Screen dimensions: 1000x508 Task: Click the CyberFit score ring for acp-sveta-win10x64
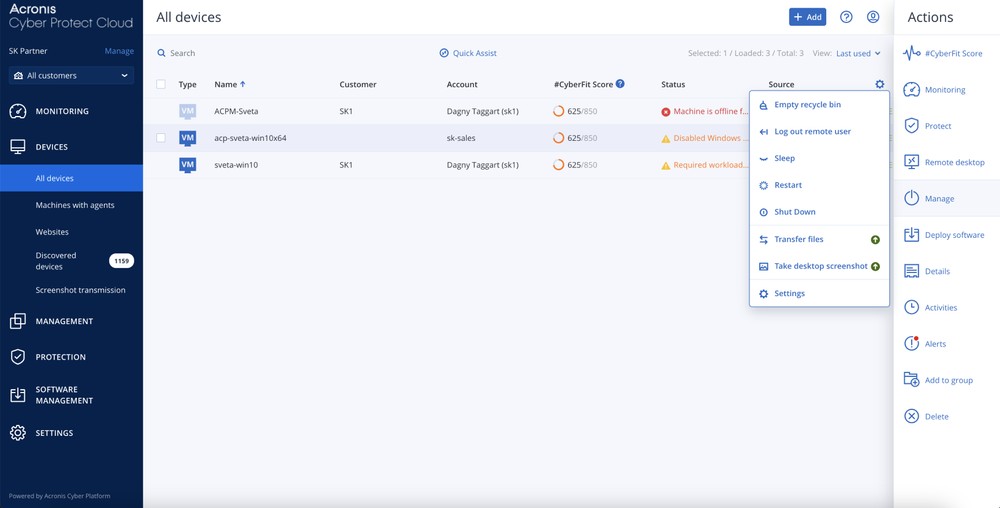coord(558,138)
